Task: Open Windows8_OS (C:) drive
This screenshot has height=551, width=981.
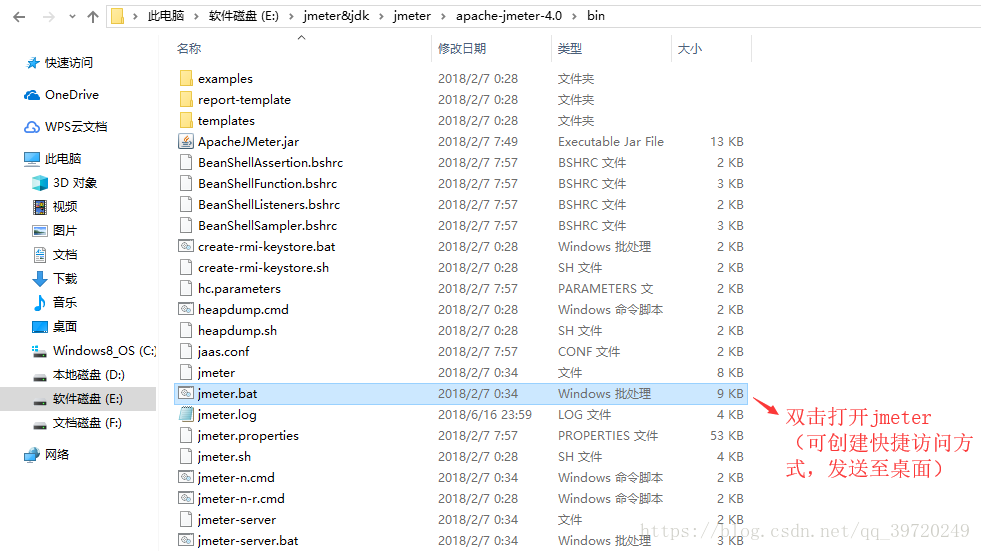Action: 104,351
